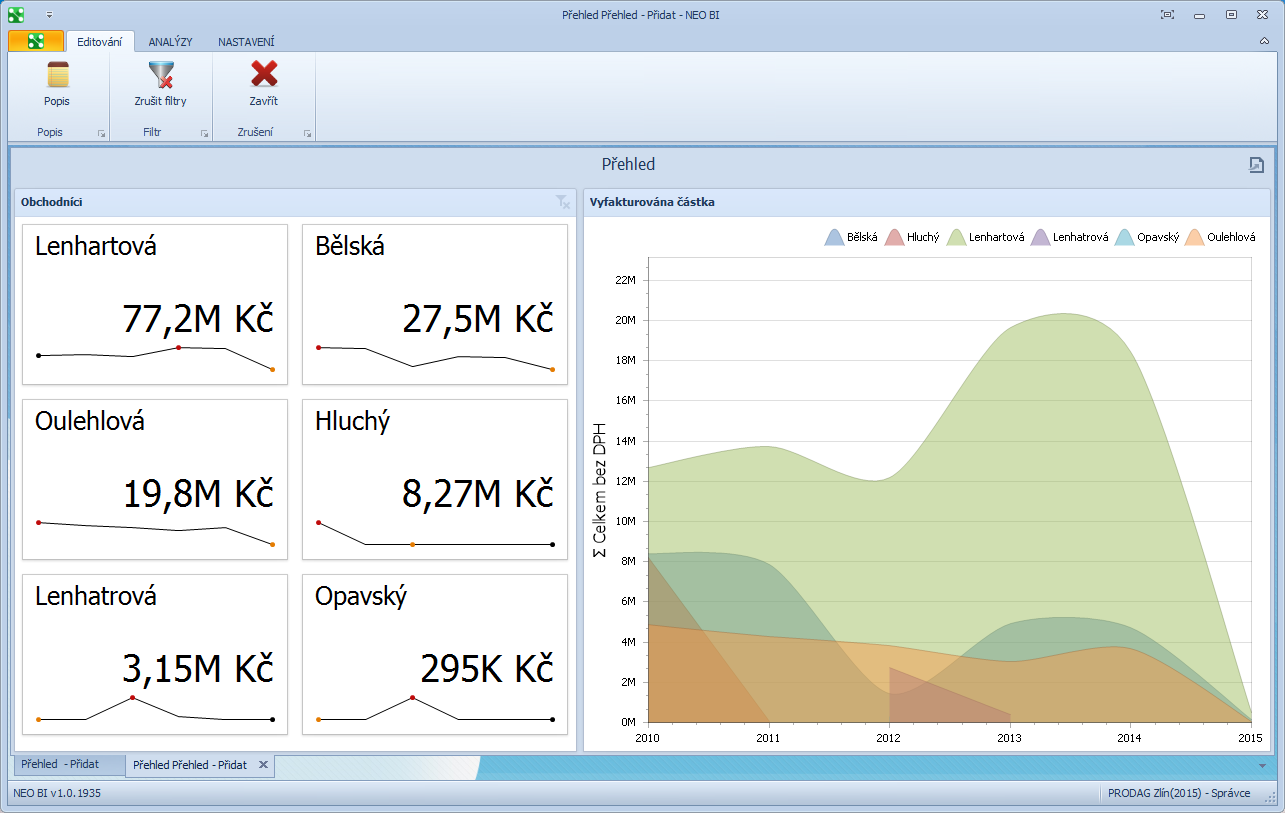Open the green application menu button
The width and height of the screenshot is (1285, 813).
click(x=36, y=41)
